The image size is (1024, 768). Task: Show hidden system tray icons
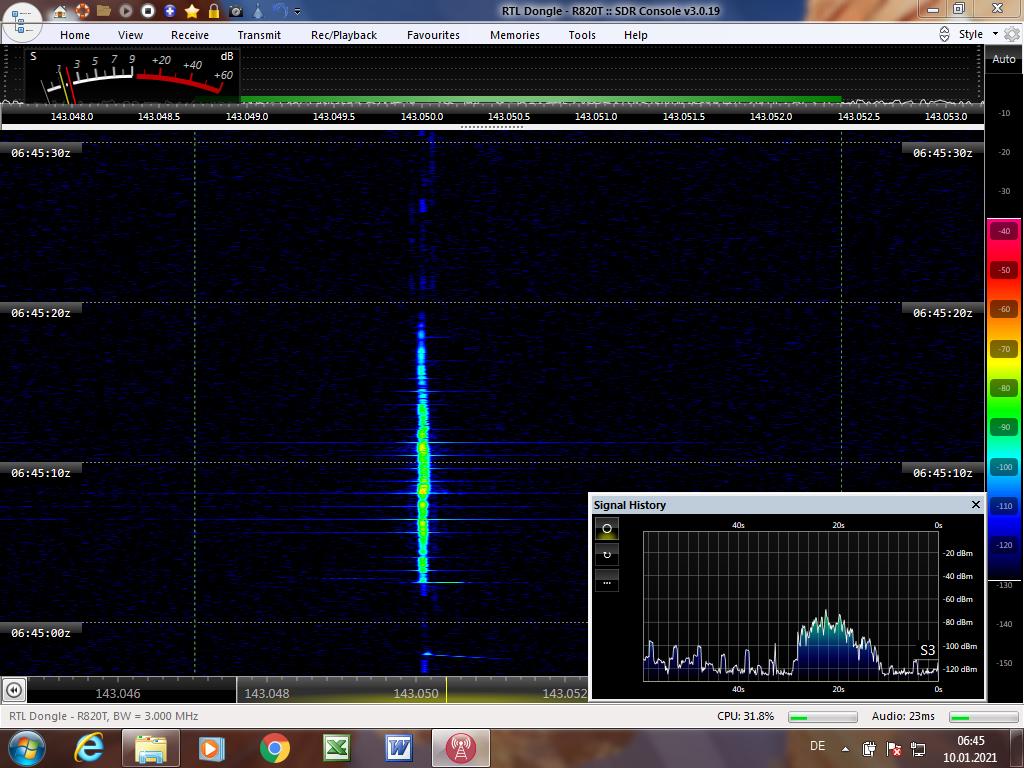pos(846,748)
